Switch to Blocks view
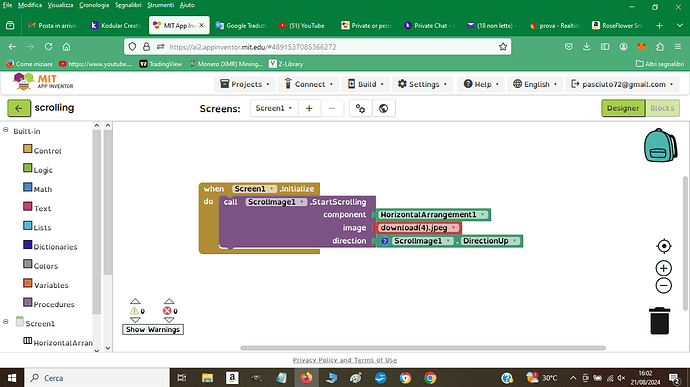690x387 pixels. [x=662, y=108]
